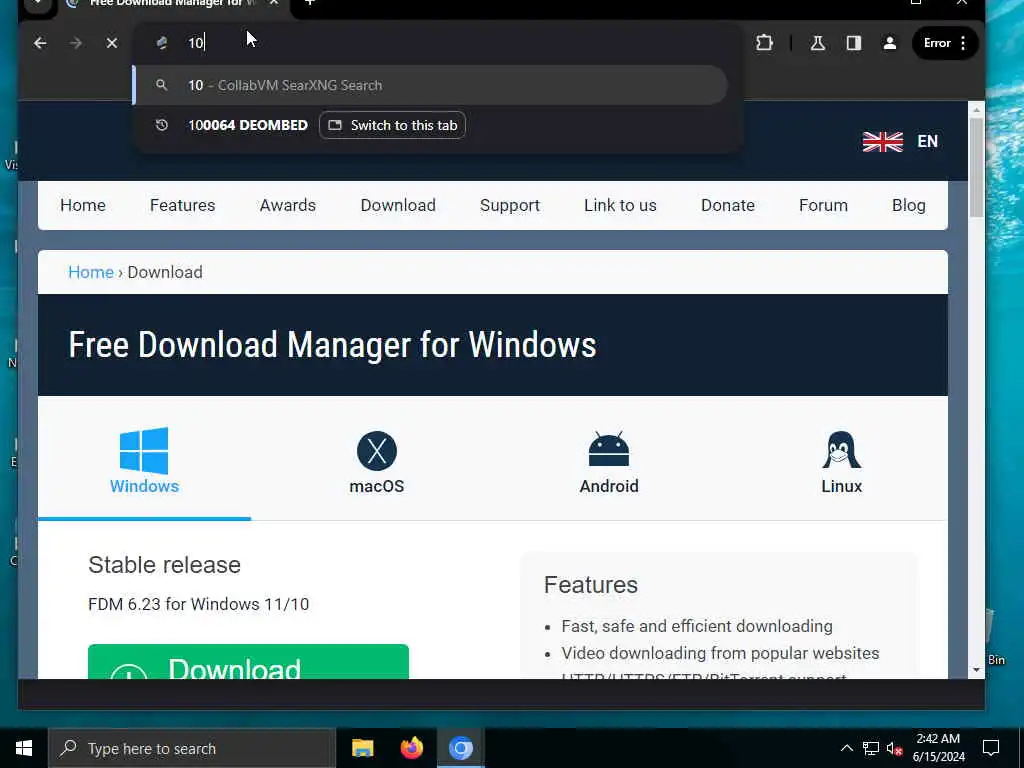This screenshot has width=1024, height=768.
Task: Click the scrollbar up arrow
Action: 976,110
